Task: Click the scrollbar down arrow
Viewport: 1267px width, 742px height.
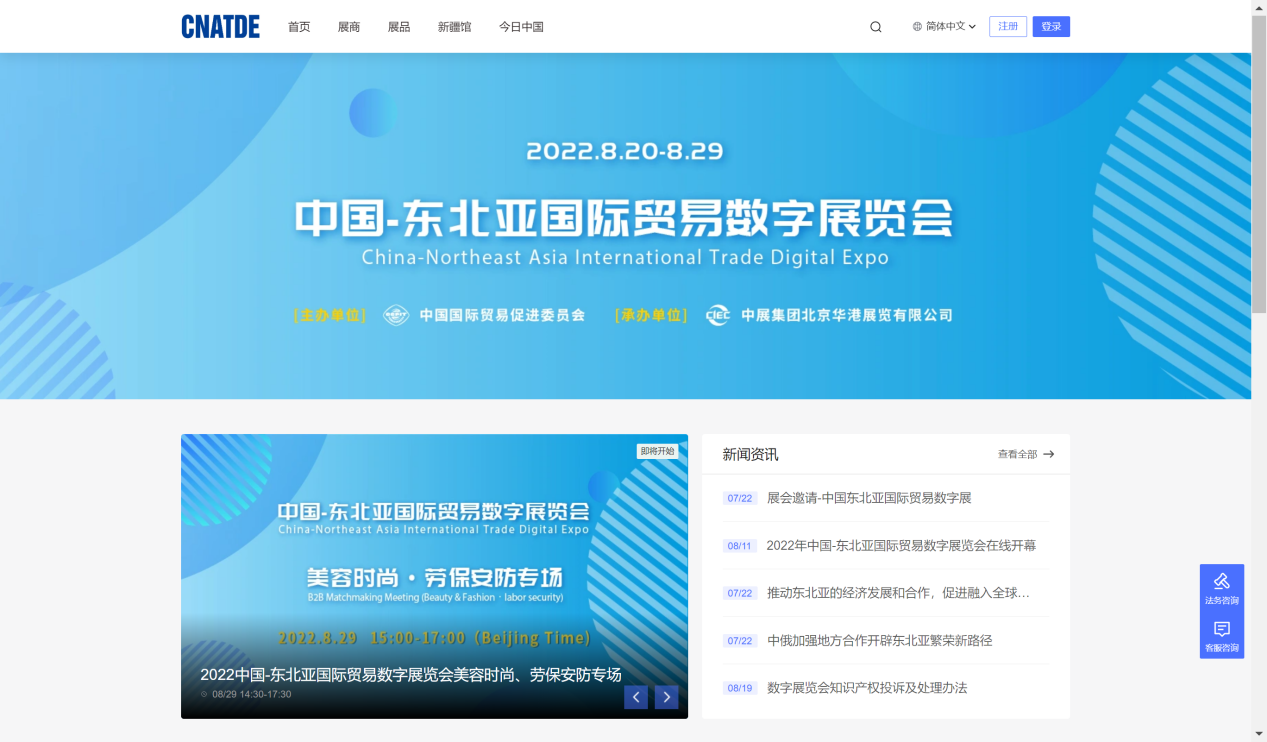Action: click(1259, 734)
